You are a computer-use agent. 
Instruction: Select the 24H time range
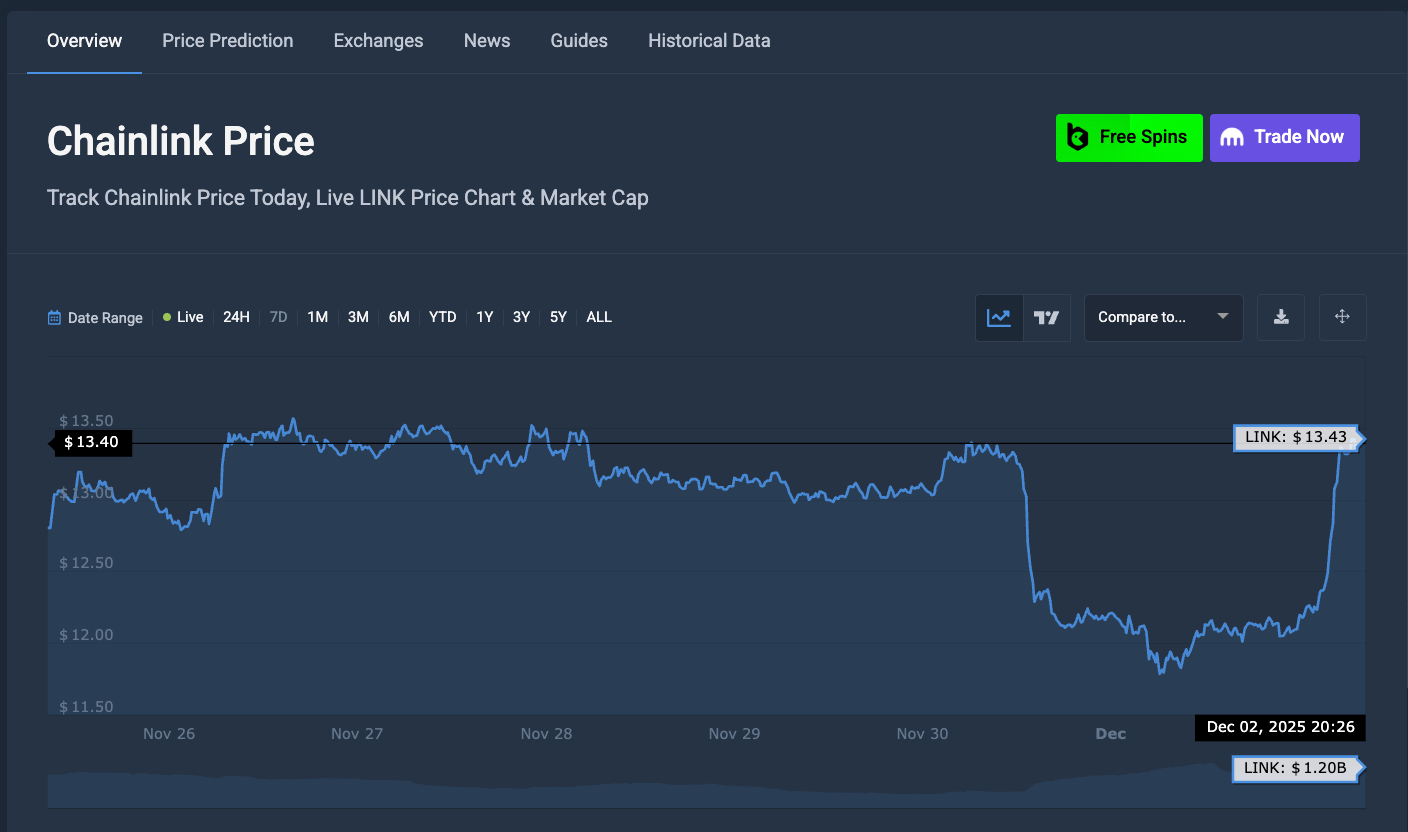236,317
